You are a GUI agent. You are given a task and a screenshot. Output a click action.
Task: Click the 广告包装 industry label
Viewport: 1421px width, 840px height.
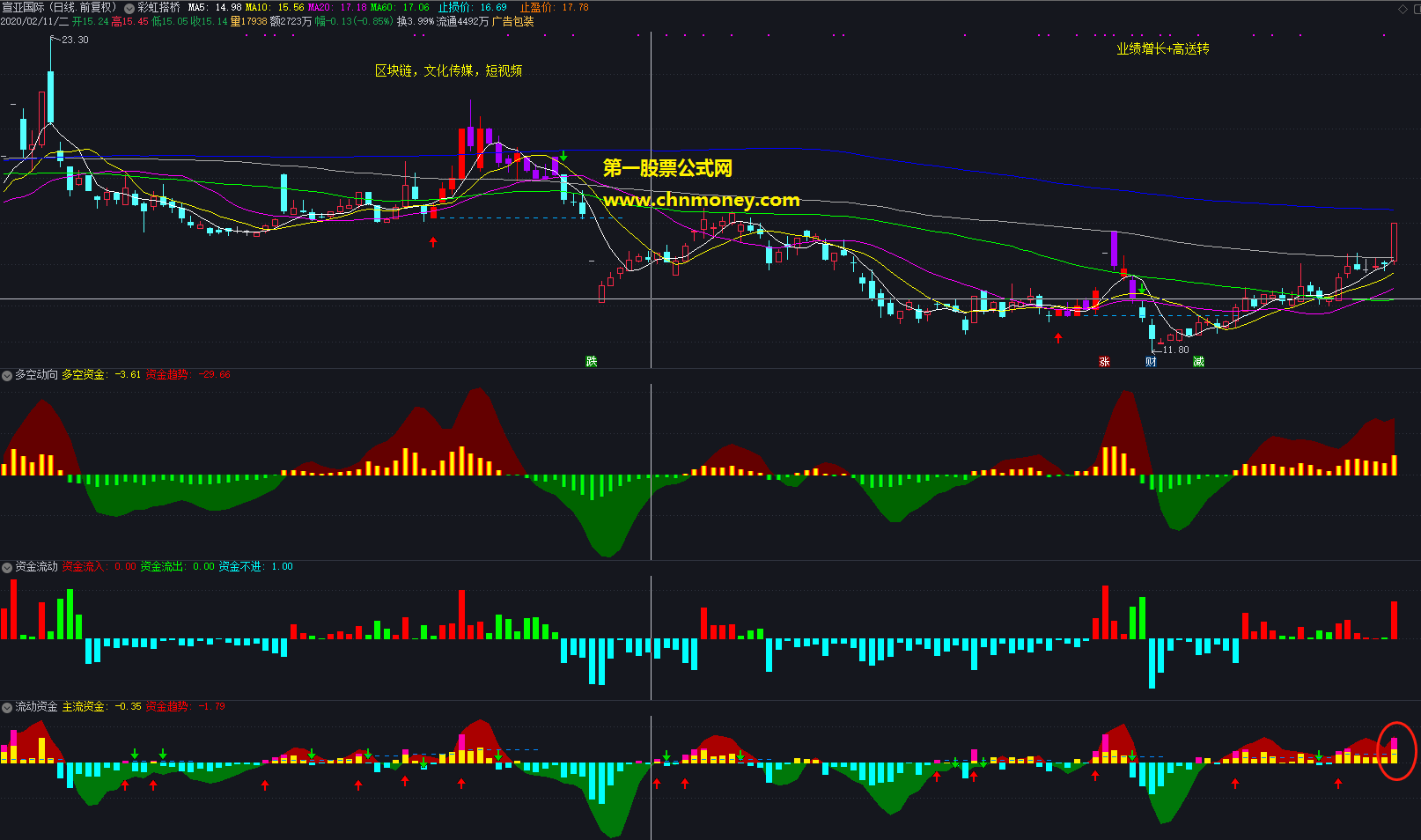pos(513,21)
